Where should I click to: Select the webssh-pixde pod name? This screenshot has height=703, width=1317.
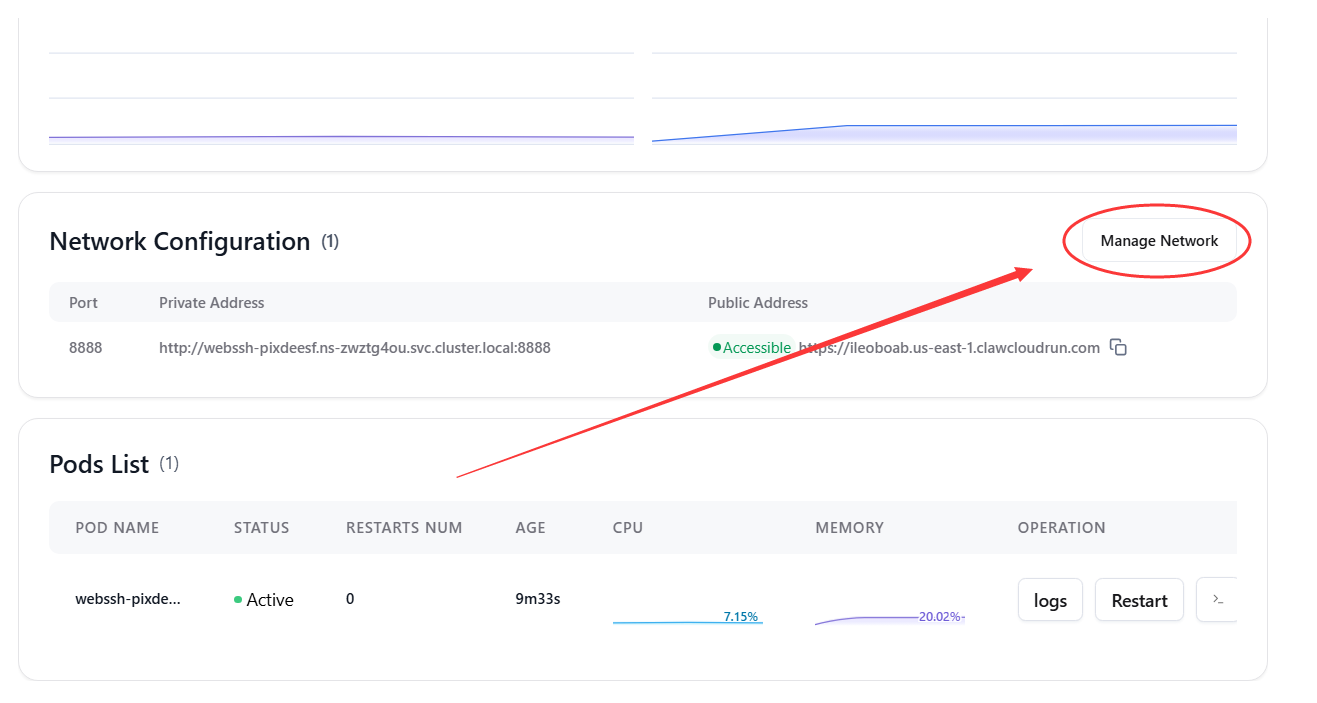coord(128,599)
